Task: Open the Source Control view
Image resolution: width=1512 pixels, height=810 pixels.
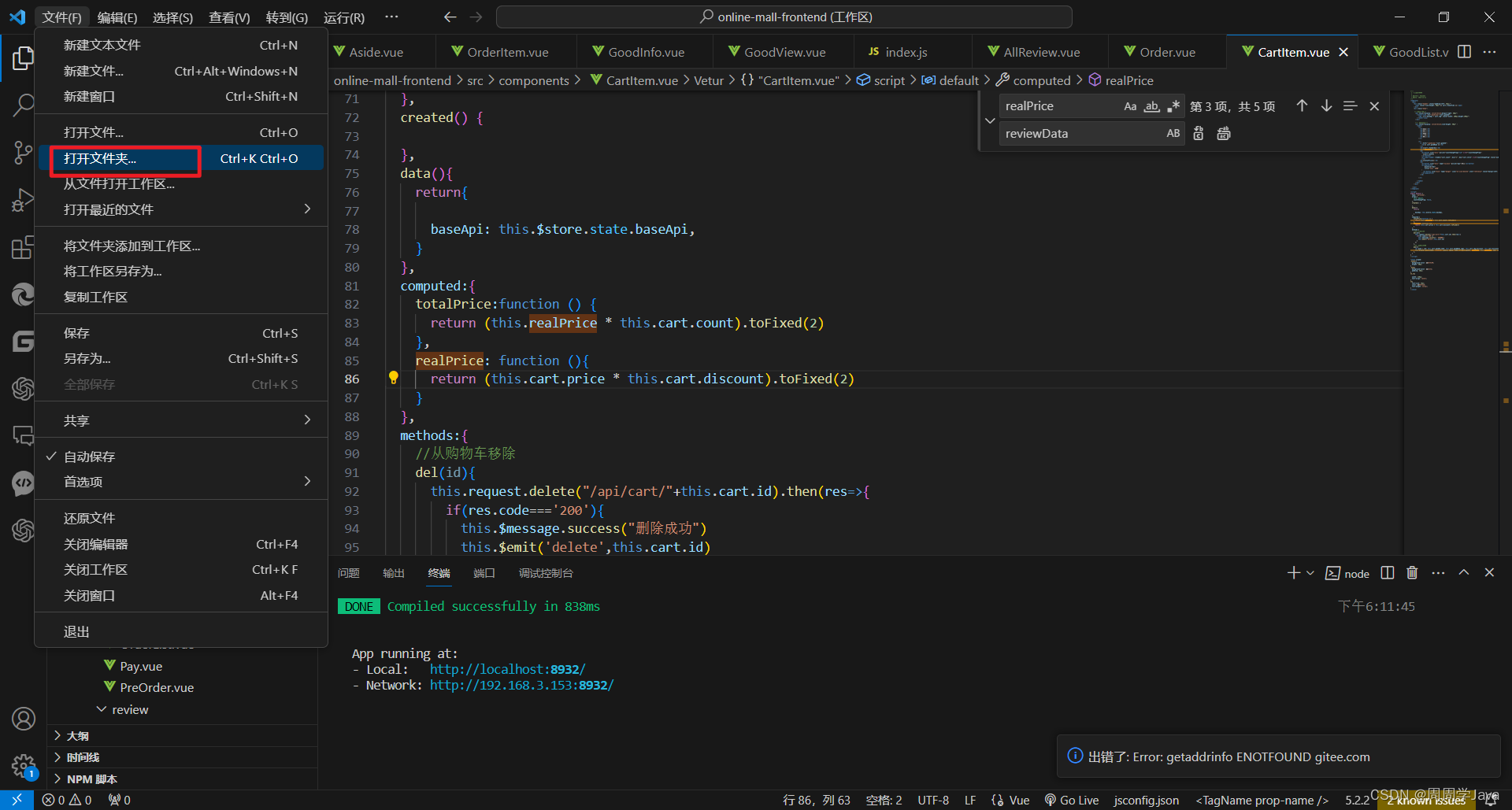Action: (23, 153)
